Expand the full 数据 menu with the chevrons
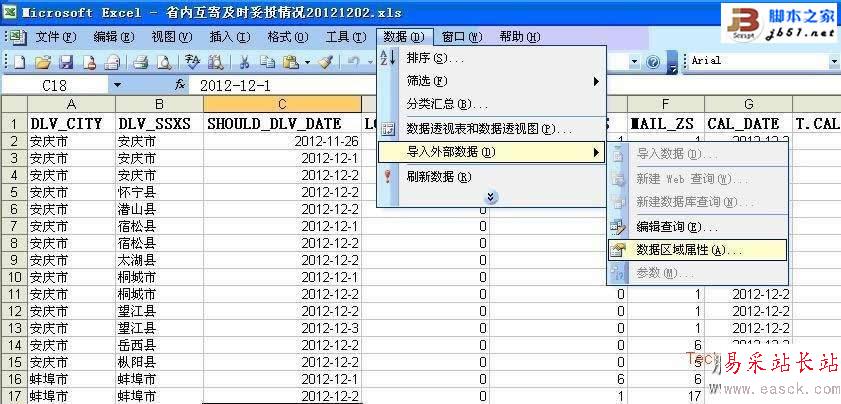Image resolution: width=841 pixels, height=404 pixels. [x=491, y=197]
